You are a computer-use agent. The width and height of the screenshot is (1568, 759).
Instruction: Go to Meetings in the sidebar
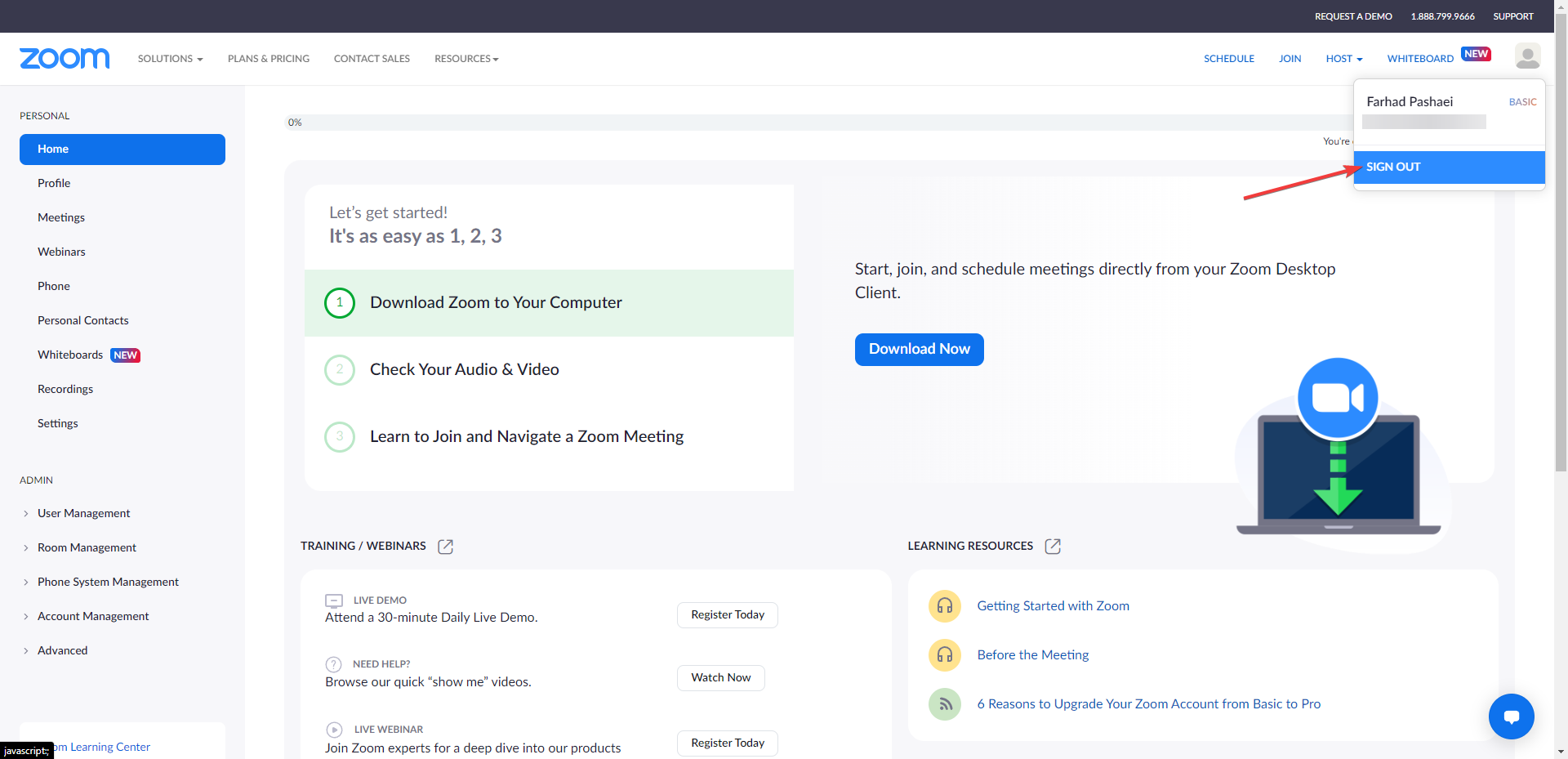pyautogui.click(x=61, y=217)
